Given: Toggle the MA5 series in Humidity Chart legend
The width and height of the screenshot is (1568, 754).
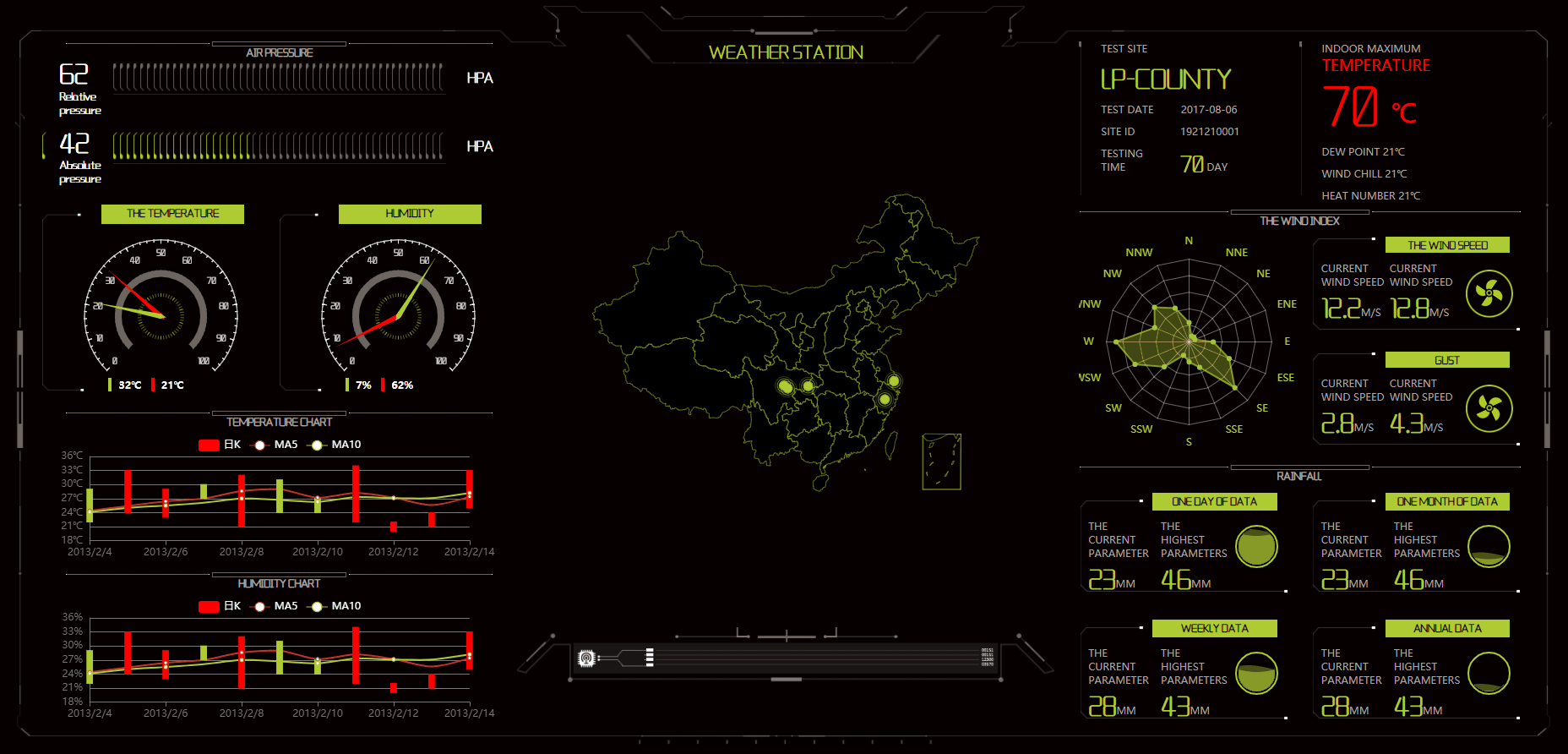Looking at the screenshot, I should point(275,606).
